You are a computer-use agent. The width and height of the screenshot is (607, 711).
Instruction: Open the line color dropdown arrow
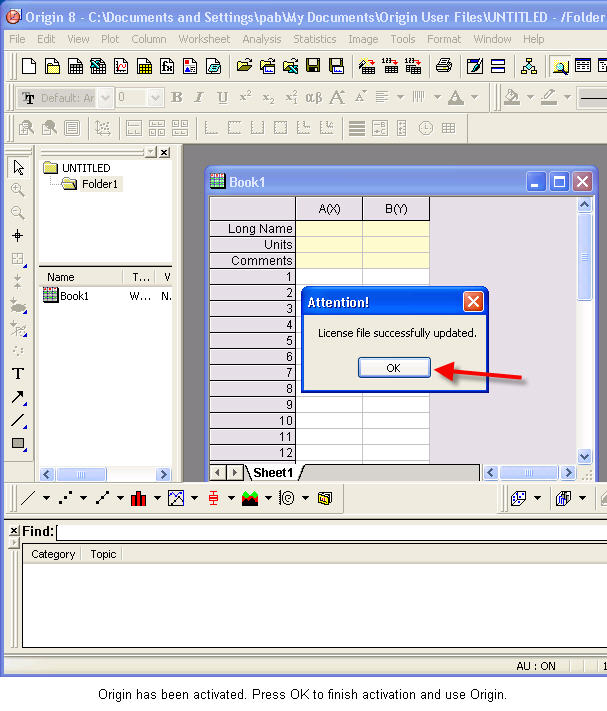coord(567,97)
